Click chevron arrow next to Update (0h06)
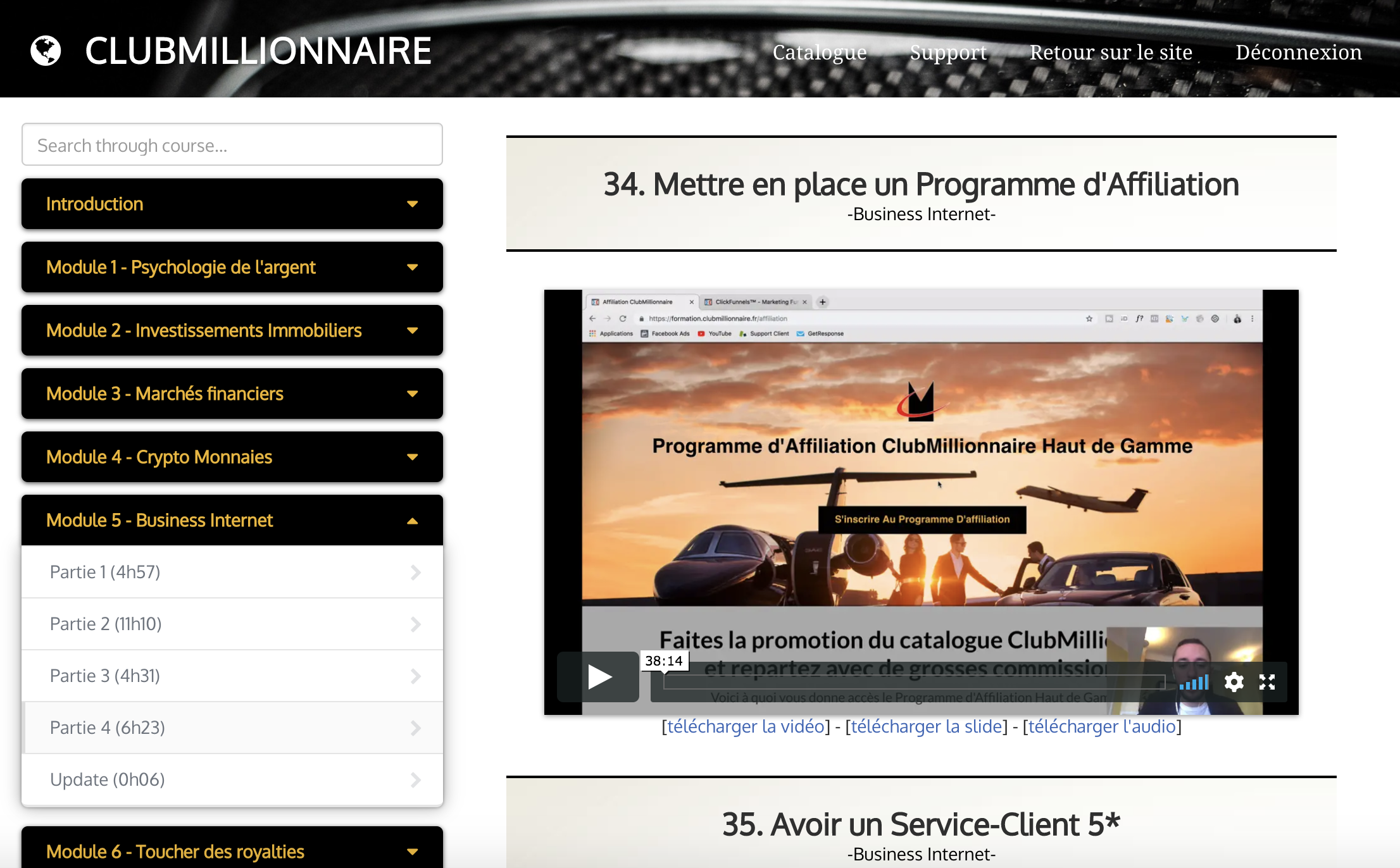This screenshot has width=1400, height=868. point(415,779)
